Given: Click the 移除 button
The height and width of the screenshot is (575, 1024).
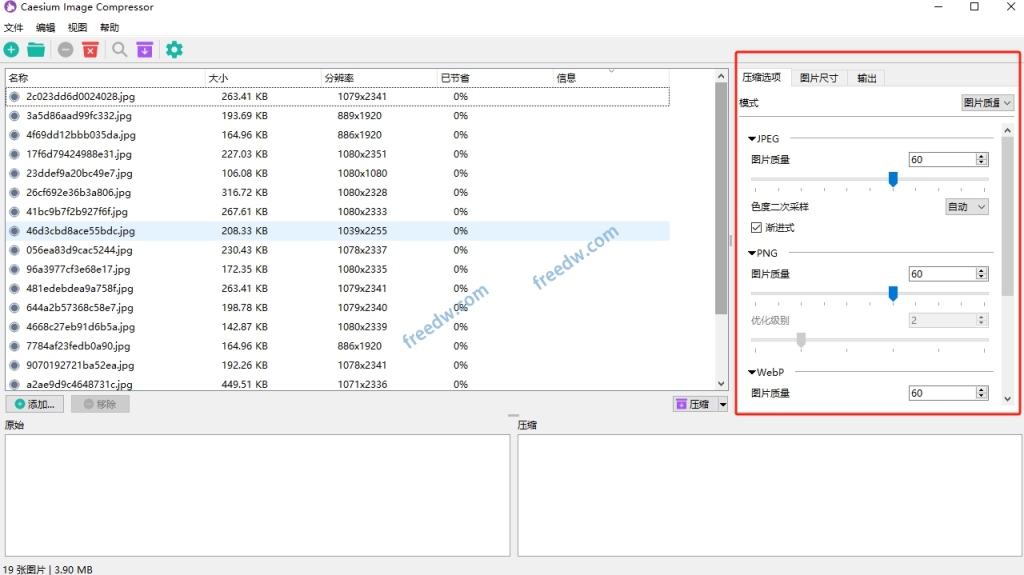Looking at the screenshot, I should click(x=100, y=404).
